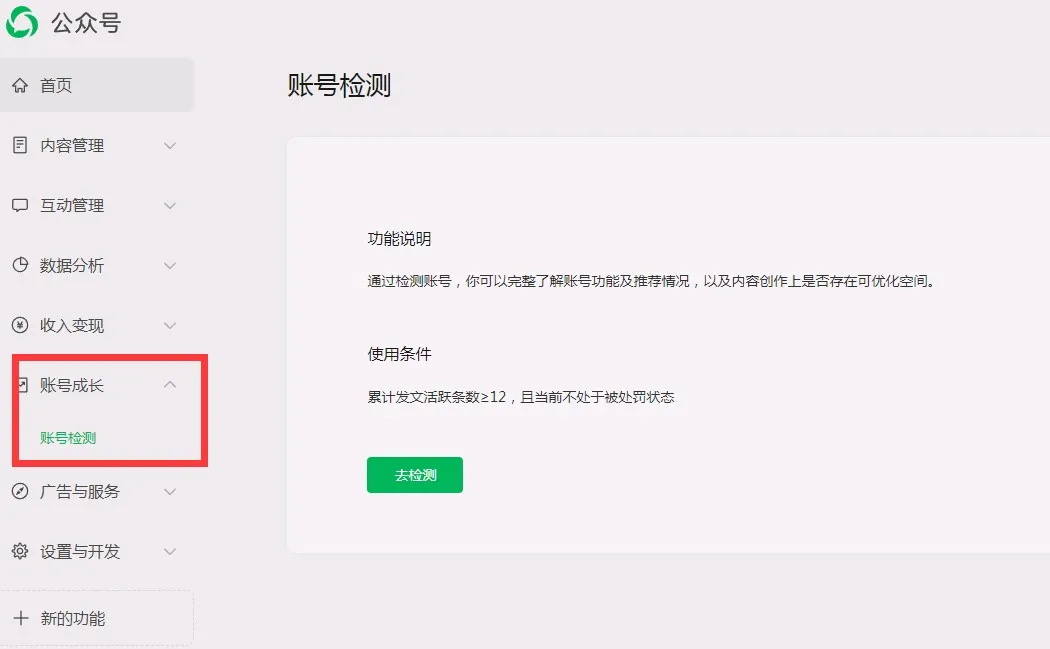Viewport: 1050px width, 649px height.
Task: Expand the 数据分析 chevron arrow
Action: [170, 266]
